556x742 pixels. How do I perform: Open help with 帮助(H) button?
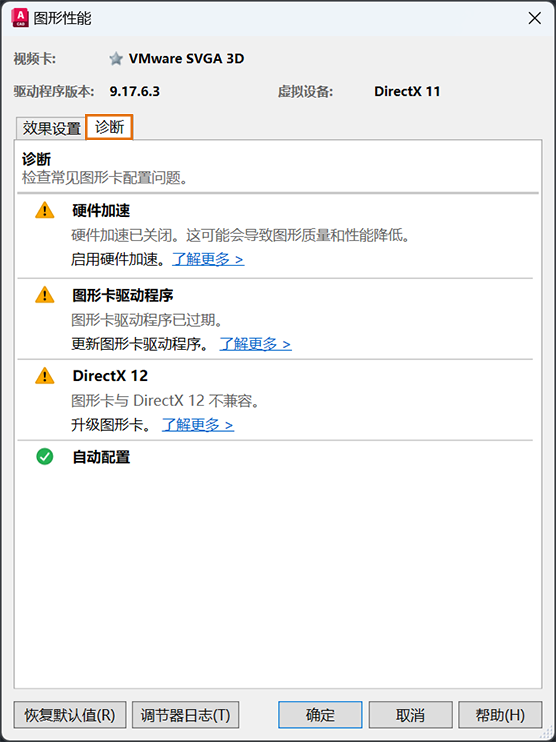click(x=500, y=715)
